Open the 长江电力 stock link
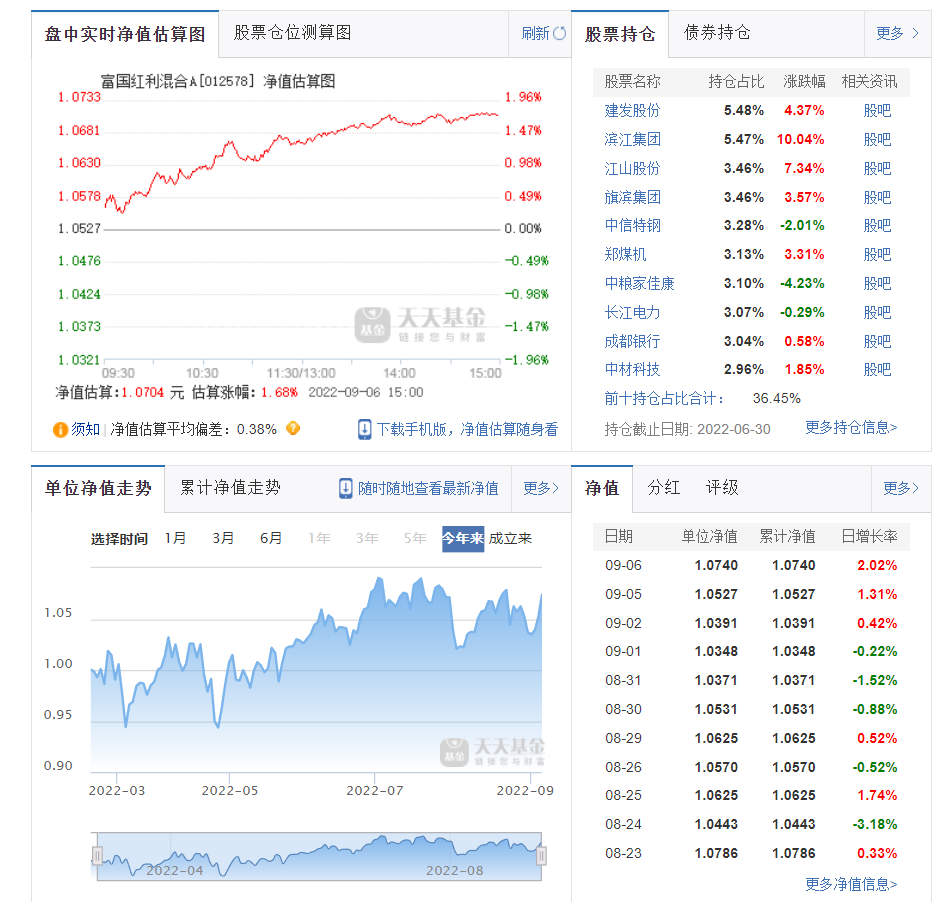Image resolution: width=935 pixels, height=902 pixels. [x=632, y=312]
